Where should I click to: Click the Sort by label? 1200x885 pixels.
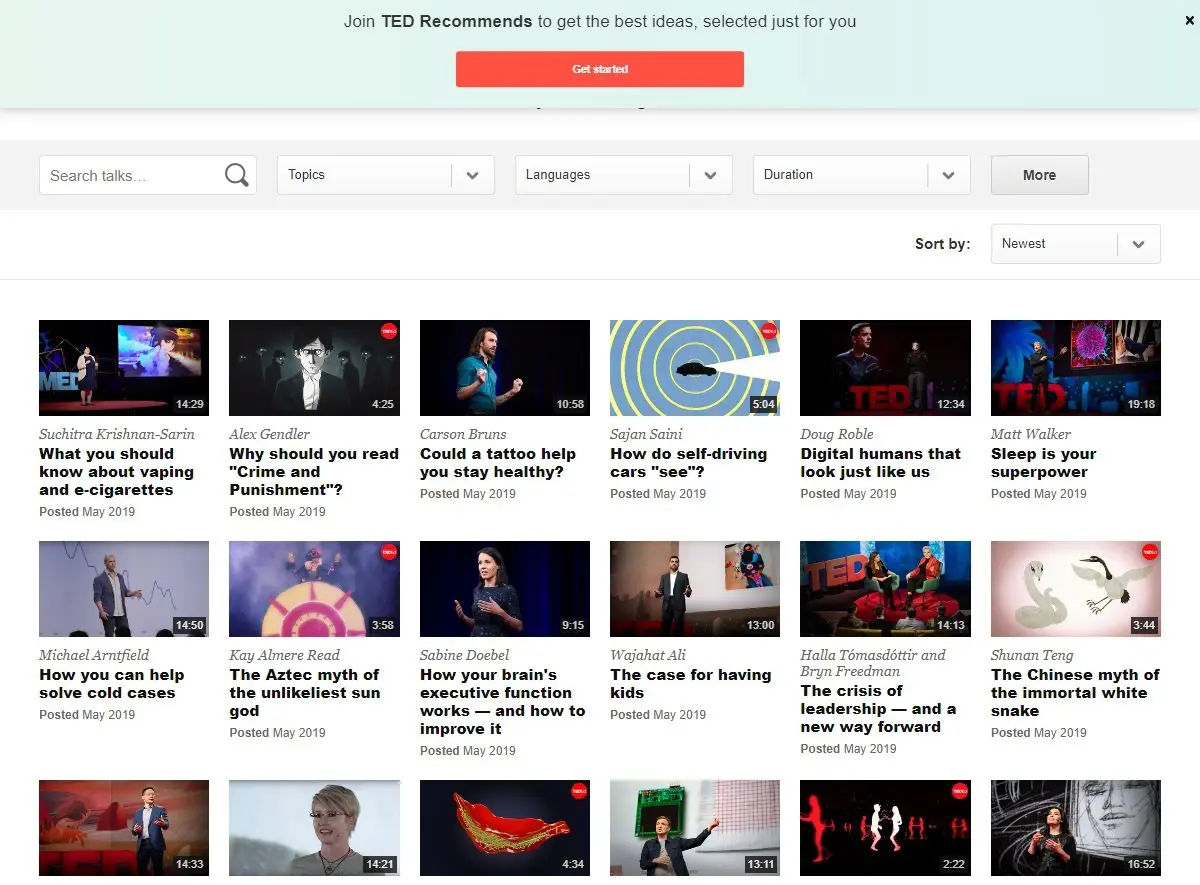point(942,244)
